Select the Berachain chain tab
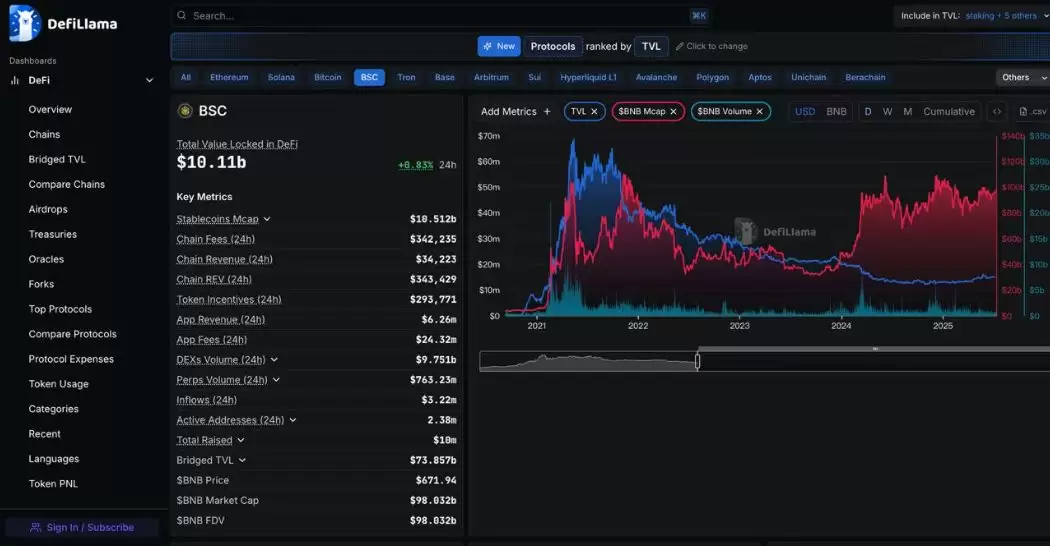 pyautogui.click(x=865, y=77)
